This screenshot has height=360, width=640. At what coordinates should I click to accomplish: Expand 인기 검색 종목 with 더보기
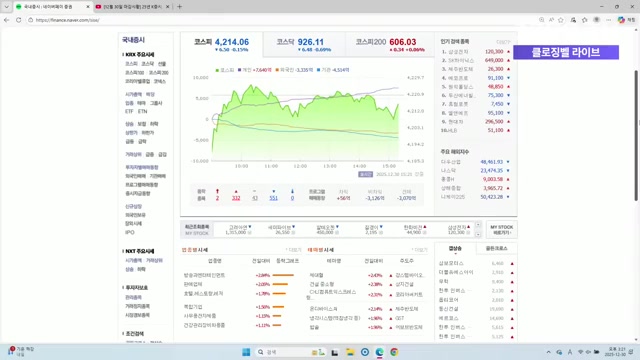(x=503, y=42)
